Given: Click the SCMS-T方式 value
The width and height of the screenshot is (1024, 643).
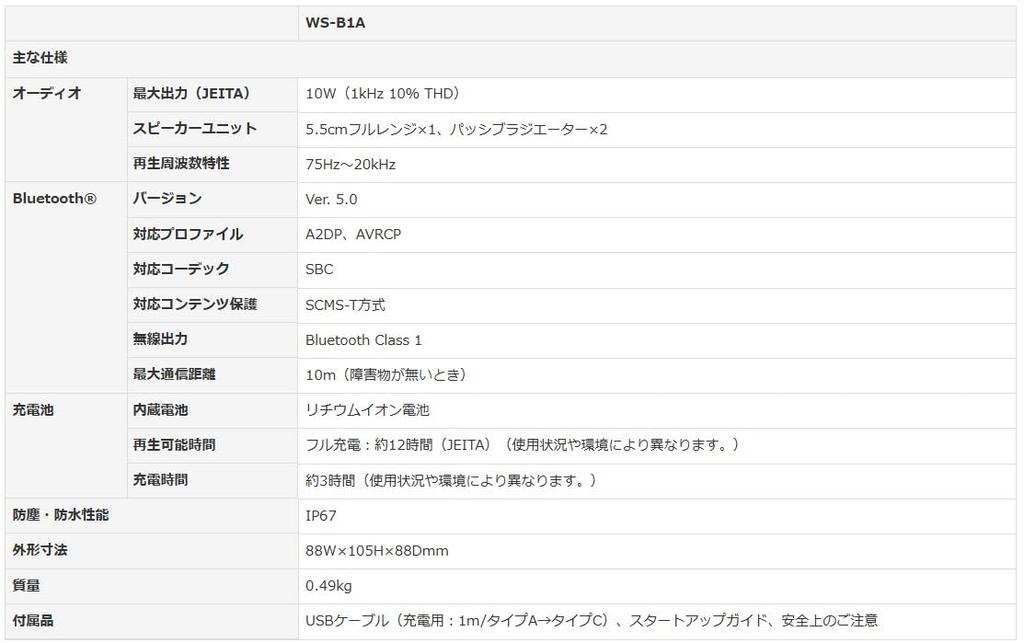Looking at the screenshot, I should click(345, 305).
